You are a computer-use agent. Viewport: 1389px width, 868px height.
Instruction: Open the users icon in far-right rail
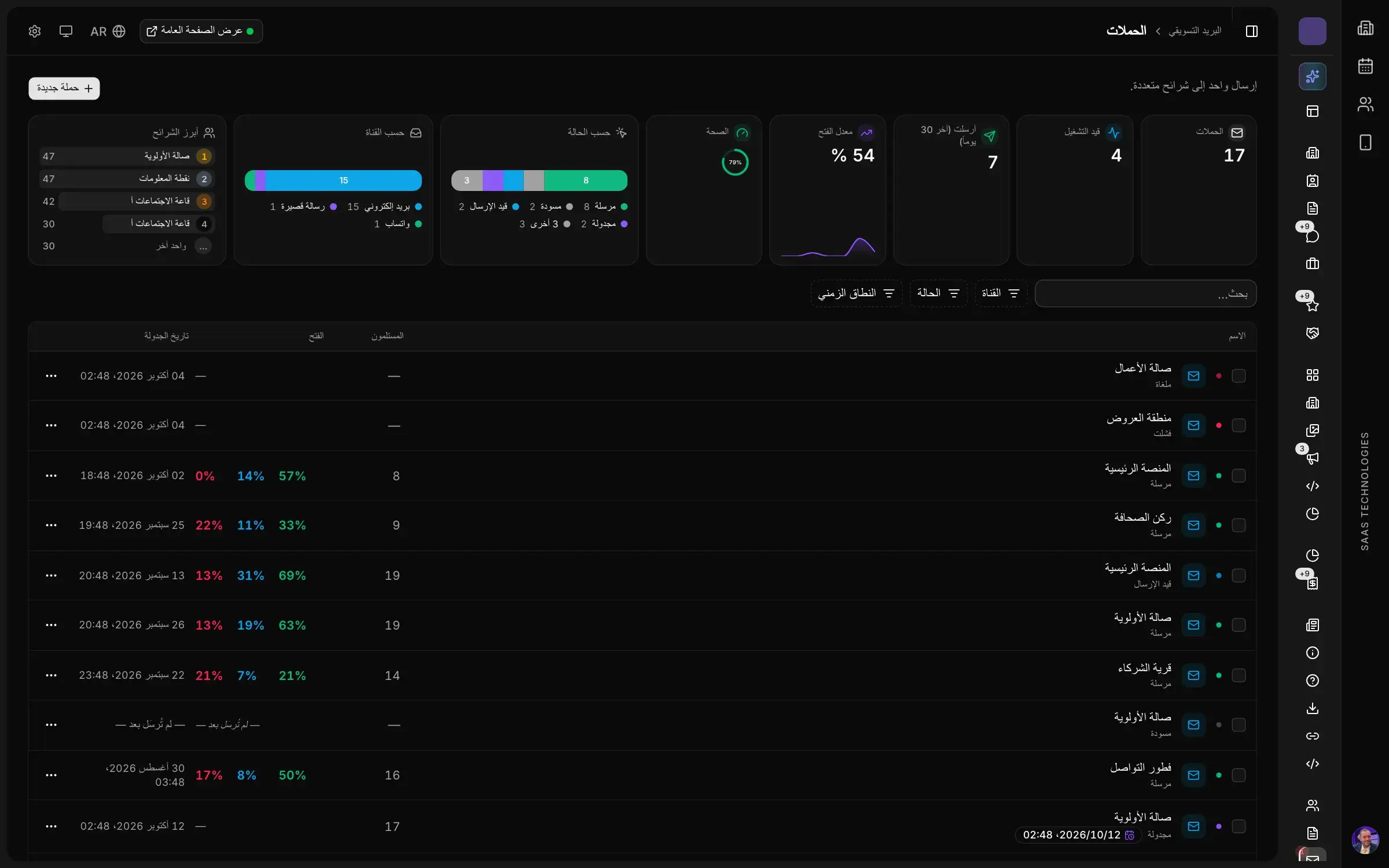pyautogui.click(x=1365, y=104)
